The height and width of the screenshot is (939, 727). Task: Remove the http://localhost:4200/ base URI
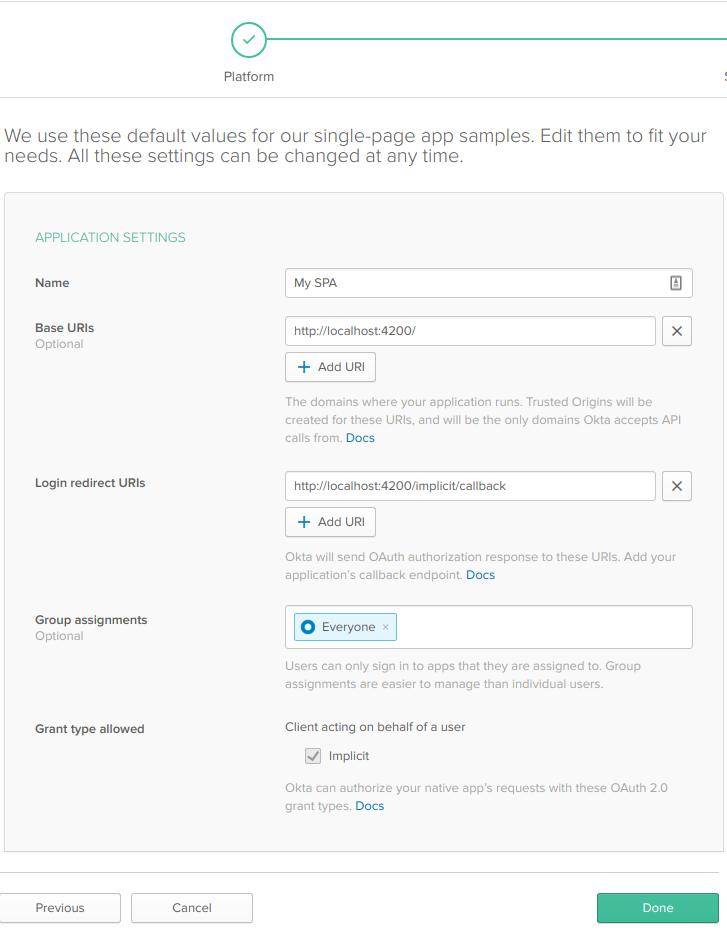click(x=677, y=331)
